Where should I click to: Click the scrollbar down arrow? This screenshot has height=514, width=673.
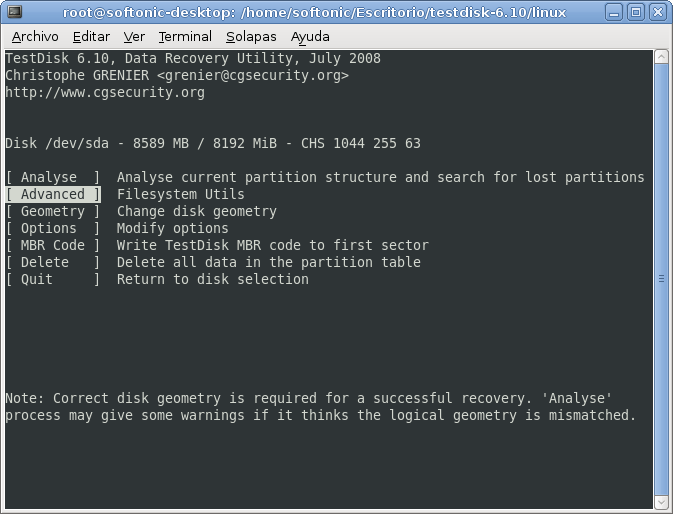point(661,502)
